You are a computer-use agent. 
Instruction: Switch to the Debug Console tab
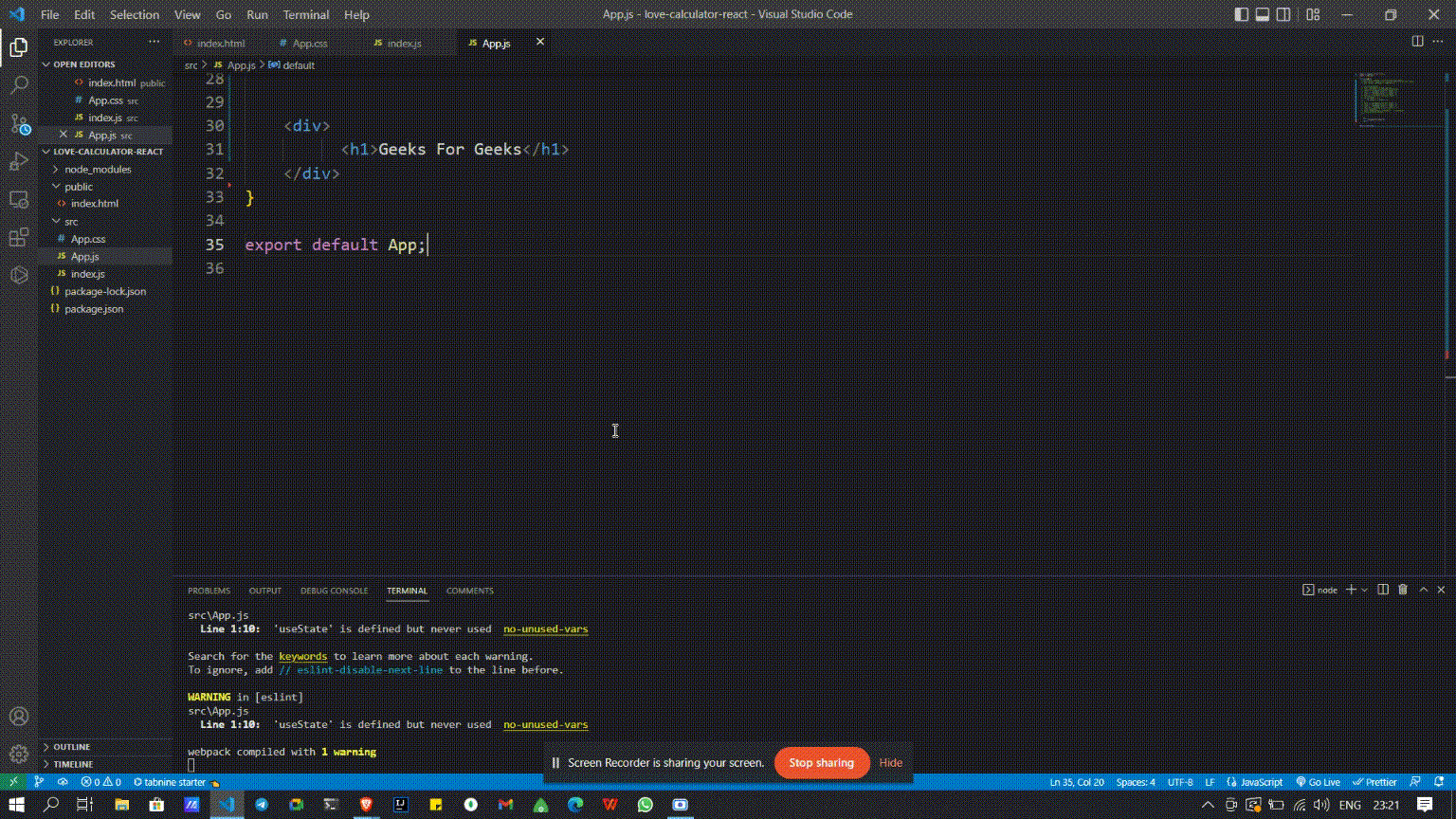[334, 591]
